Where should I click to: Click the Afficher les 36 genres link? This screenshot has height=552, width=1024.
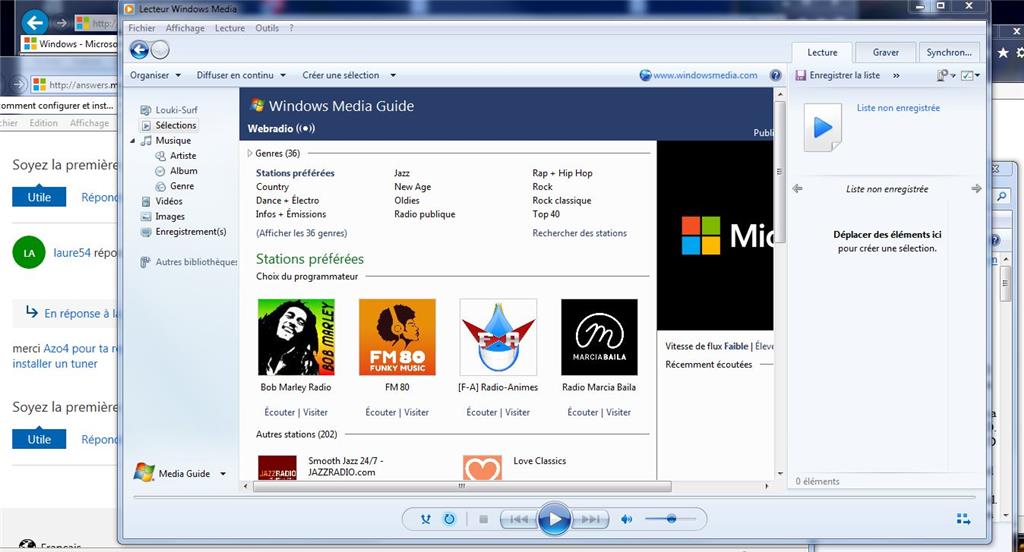point(302,233)
